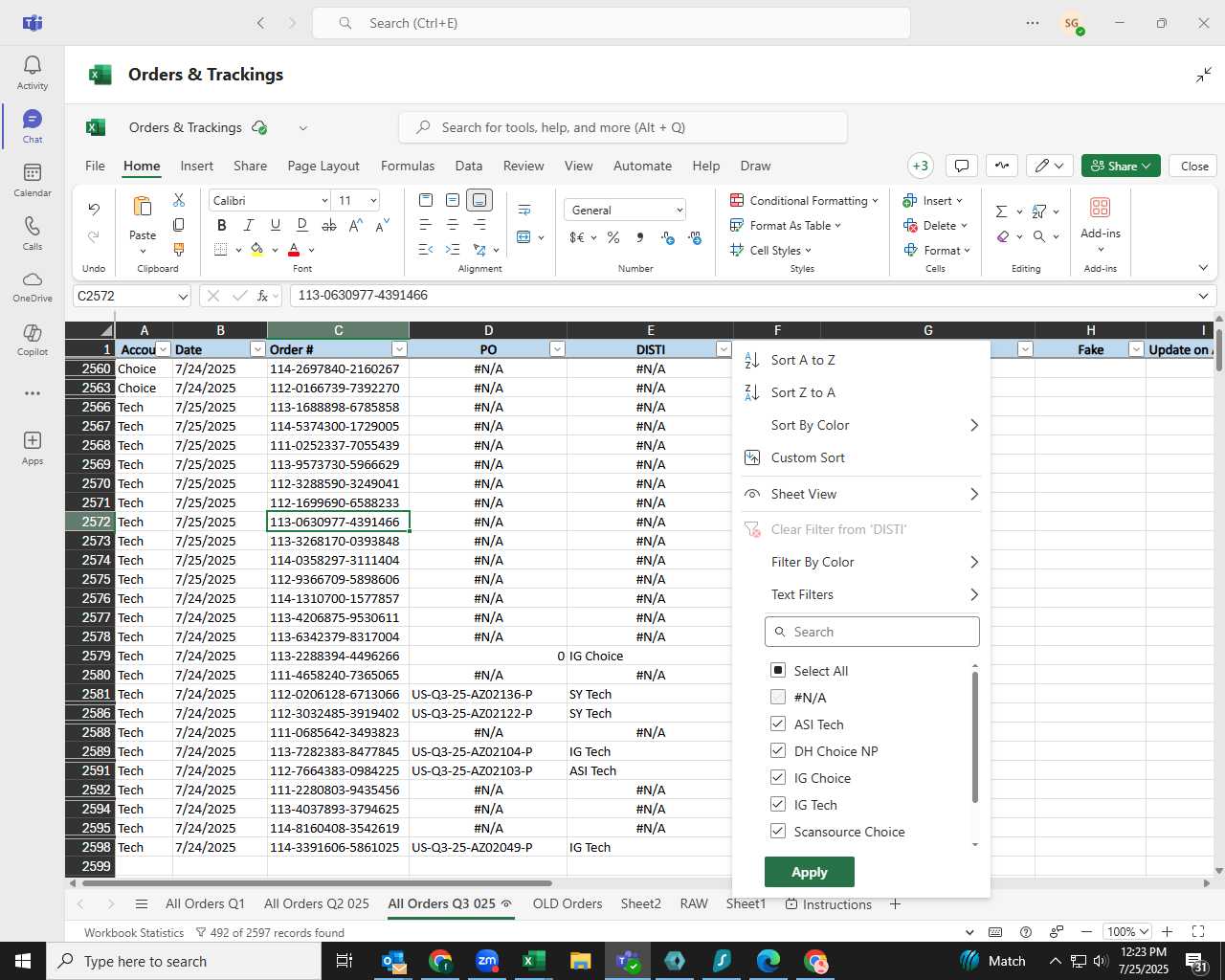Uncheck the ASI Tech filter checkbox

(778, 724)
